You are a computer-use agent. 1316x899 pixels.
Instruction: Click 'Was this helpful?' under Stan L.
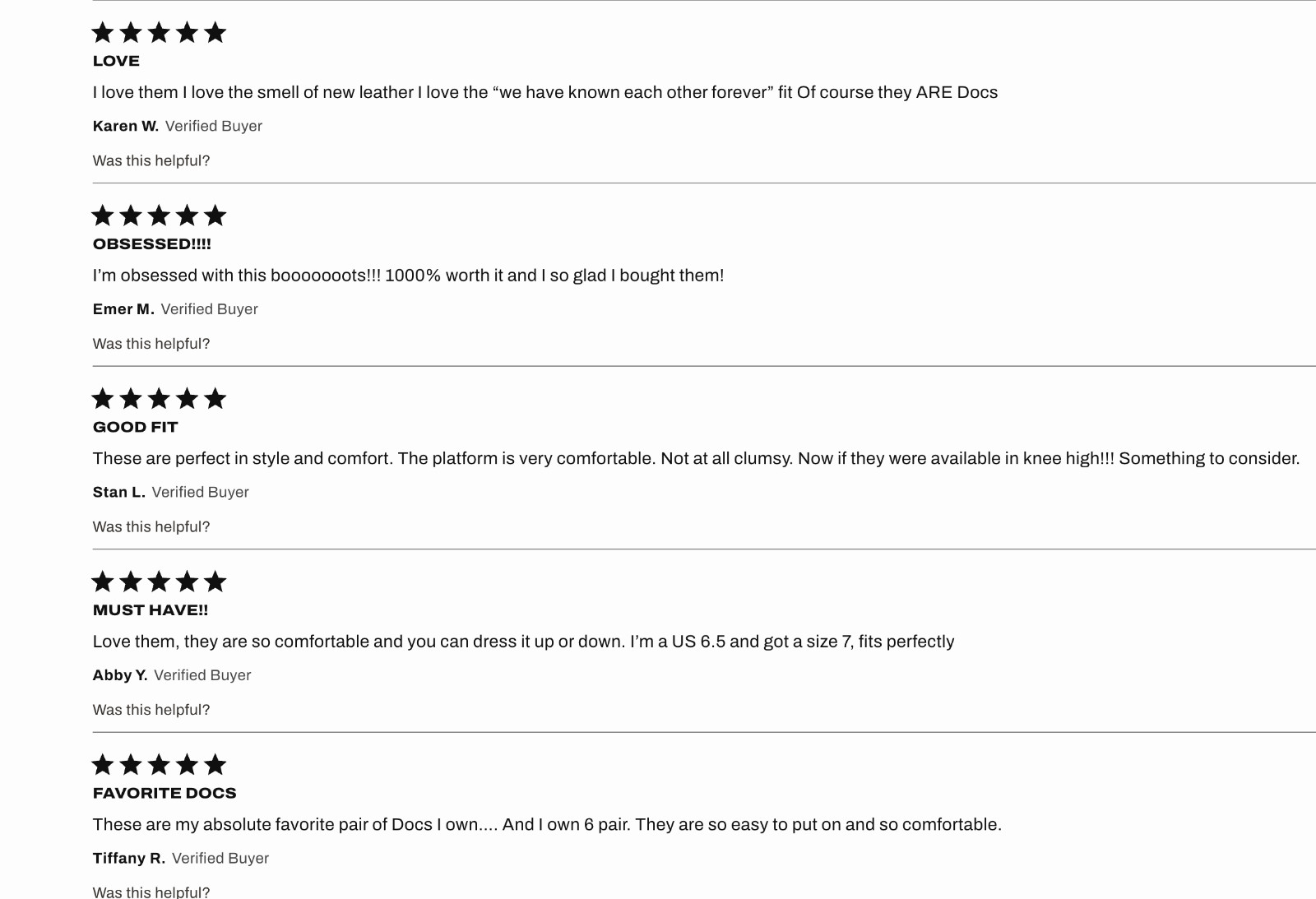(x=151, y=527)
